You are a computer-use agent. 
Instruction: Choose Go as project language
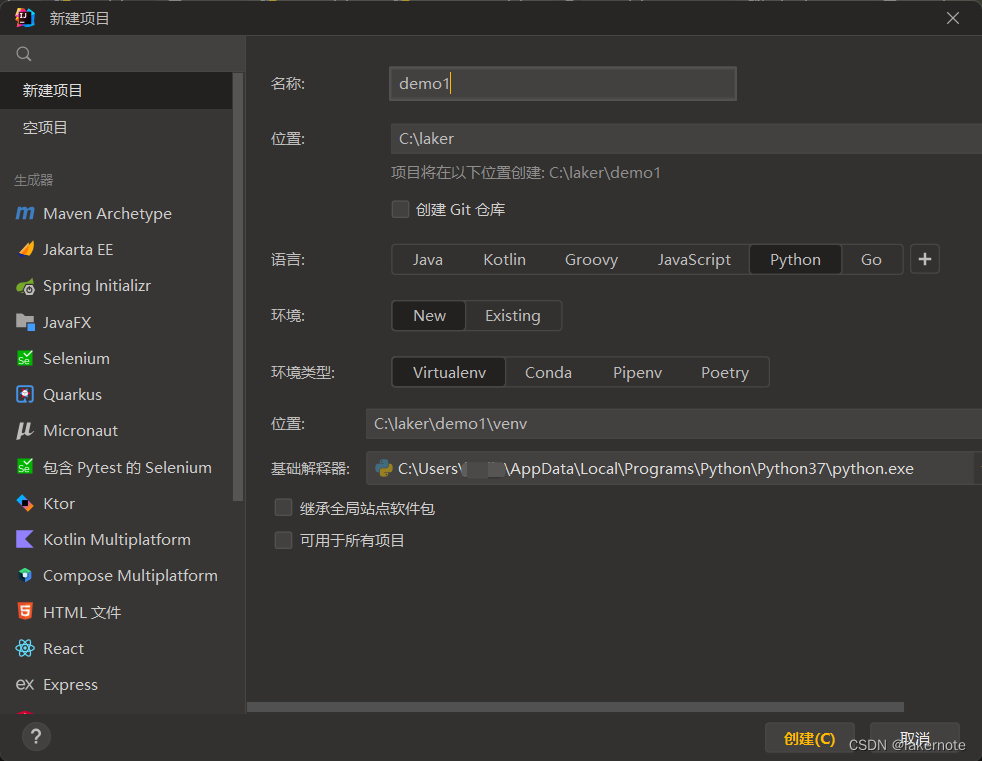click(871, 259)
